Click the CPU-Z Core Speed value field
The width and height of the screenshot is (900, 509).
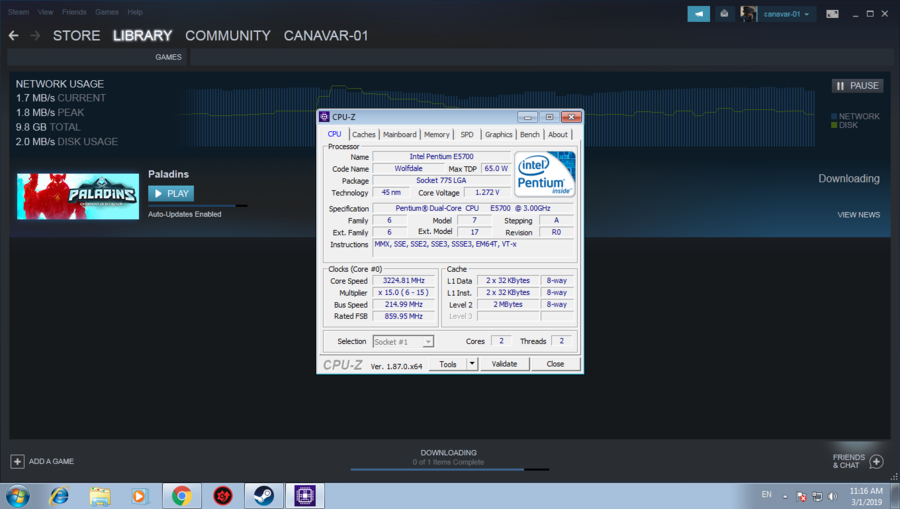(x=404, y=281)
